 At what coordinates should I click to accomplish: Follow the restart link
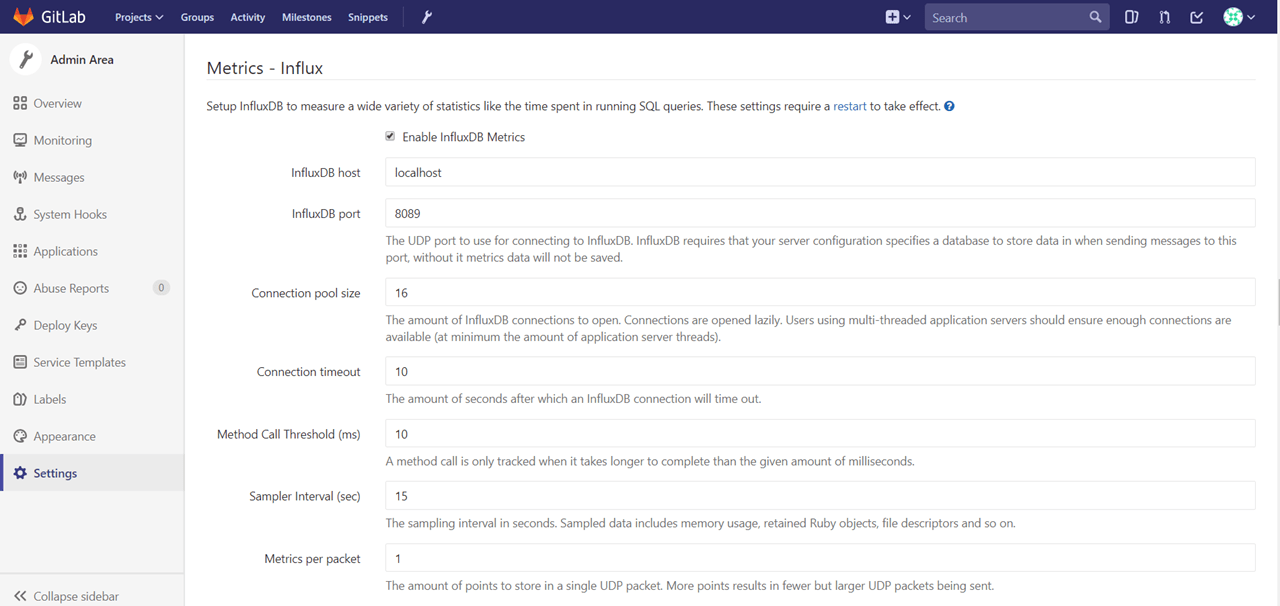pyautogui.click(x=850, y=106)
